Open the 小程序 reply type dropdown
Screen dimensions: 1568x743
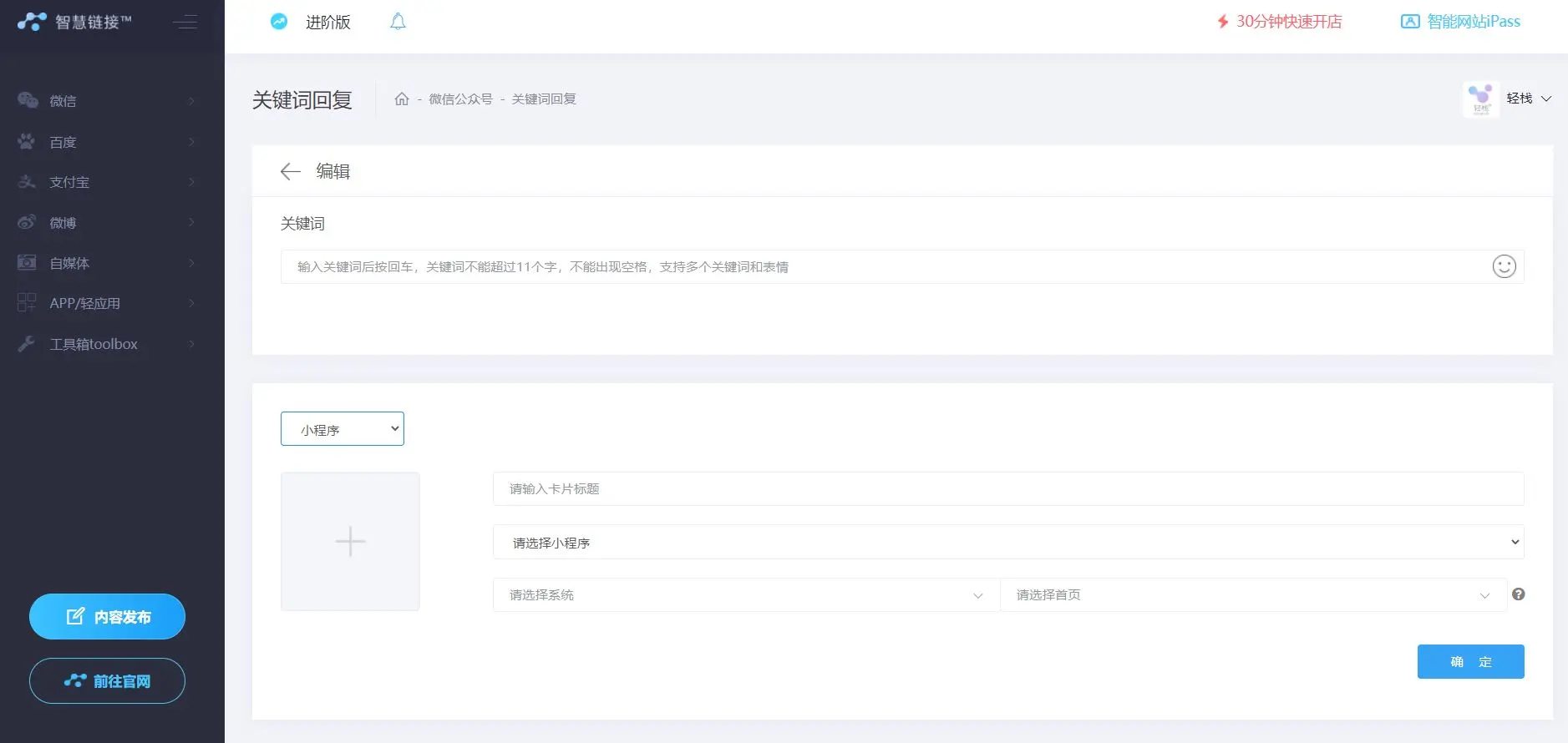coord(343,429)
